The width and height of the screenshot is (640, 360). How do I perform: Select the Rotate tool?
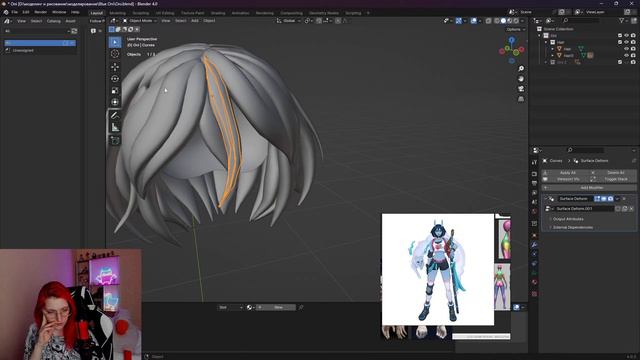(x=115, y=78)
